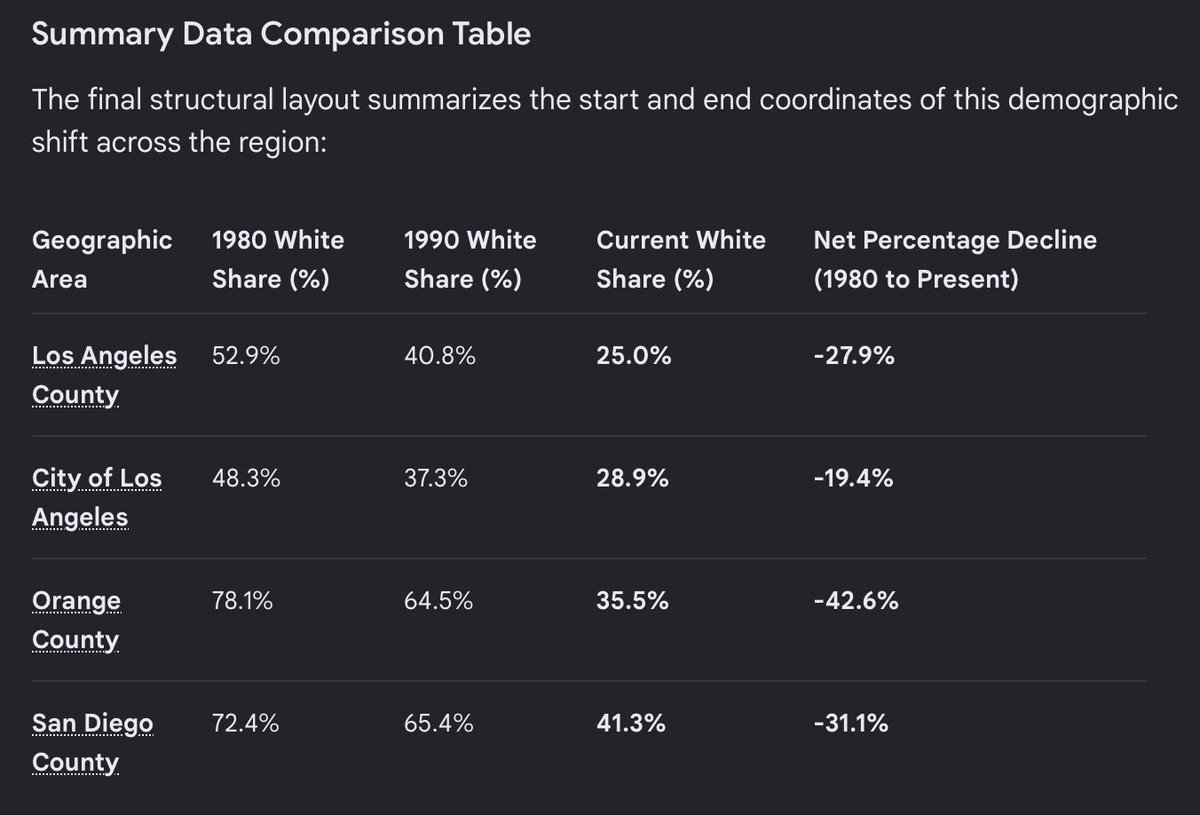Select the bold 28.9% current share cell
This screenshot has height=815, width=1200.
(633, 479)
